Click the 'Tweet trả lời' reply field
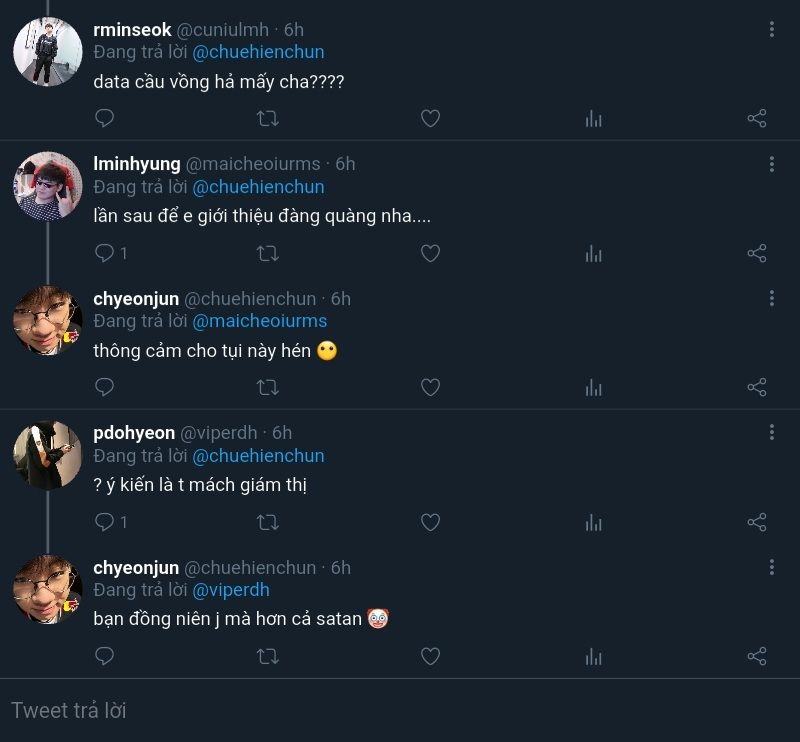The height and width of the screenshot is (742, 800). 400,710
